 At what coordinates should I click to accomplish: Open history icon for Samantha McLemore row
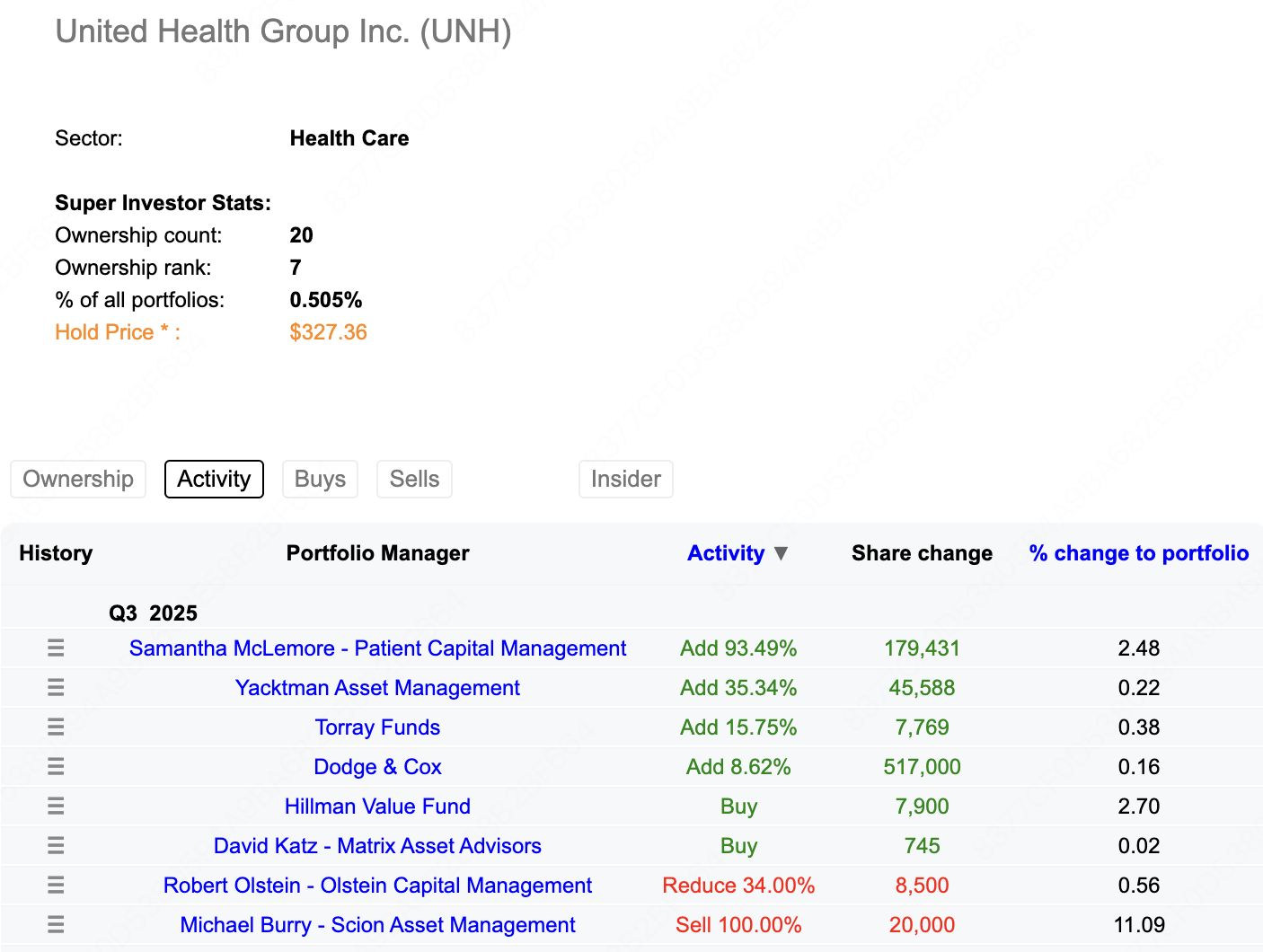tap(56, 648)
